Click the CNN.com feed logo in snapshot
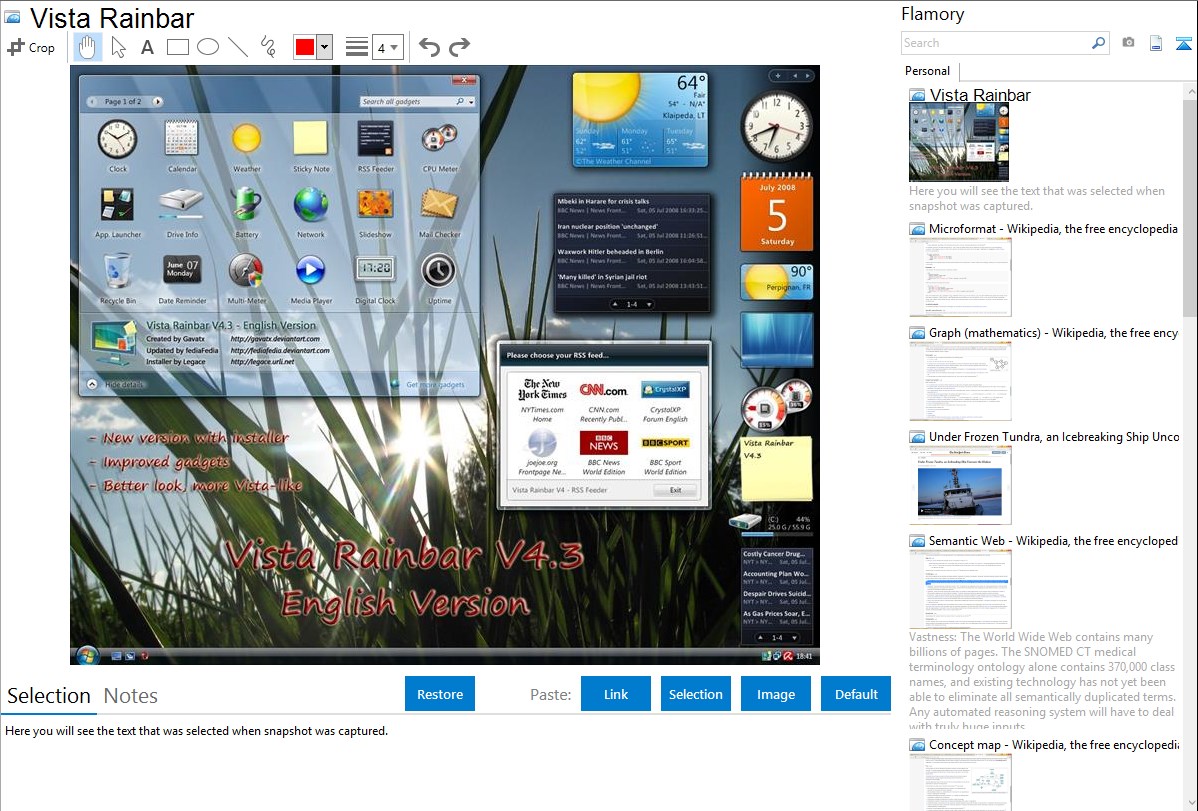This screenshot has height=811, width=1198. 604,390
